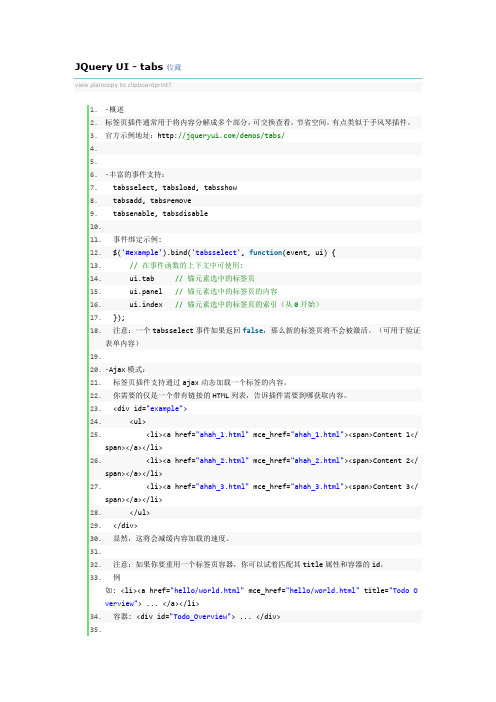This screenshot has height=702, width=496.
Task: Click the 'ui.panel' text on line 15
Action: click(x=146, y=291)
